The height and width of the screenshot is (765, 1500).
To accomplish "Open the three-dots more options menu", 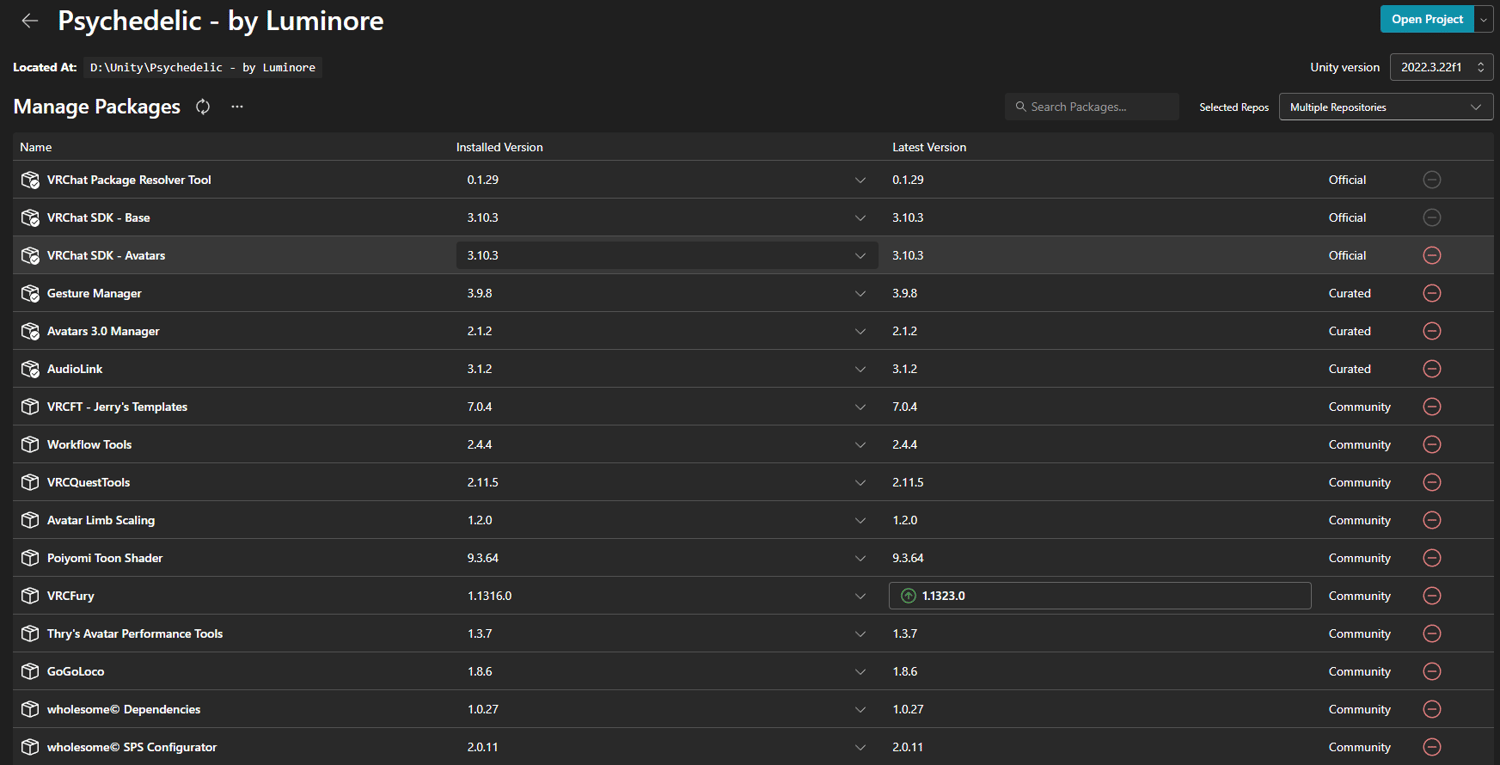I will coord(237,107).
